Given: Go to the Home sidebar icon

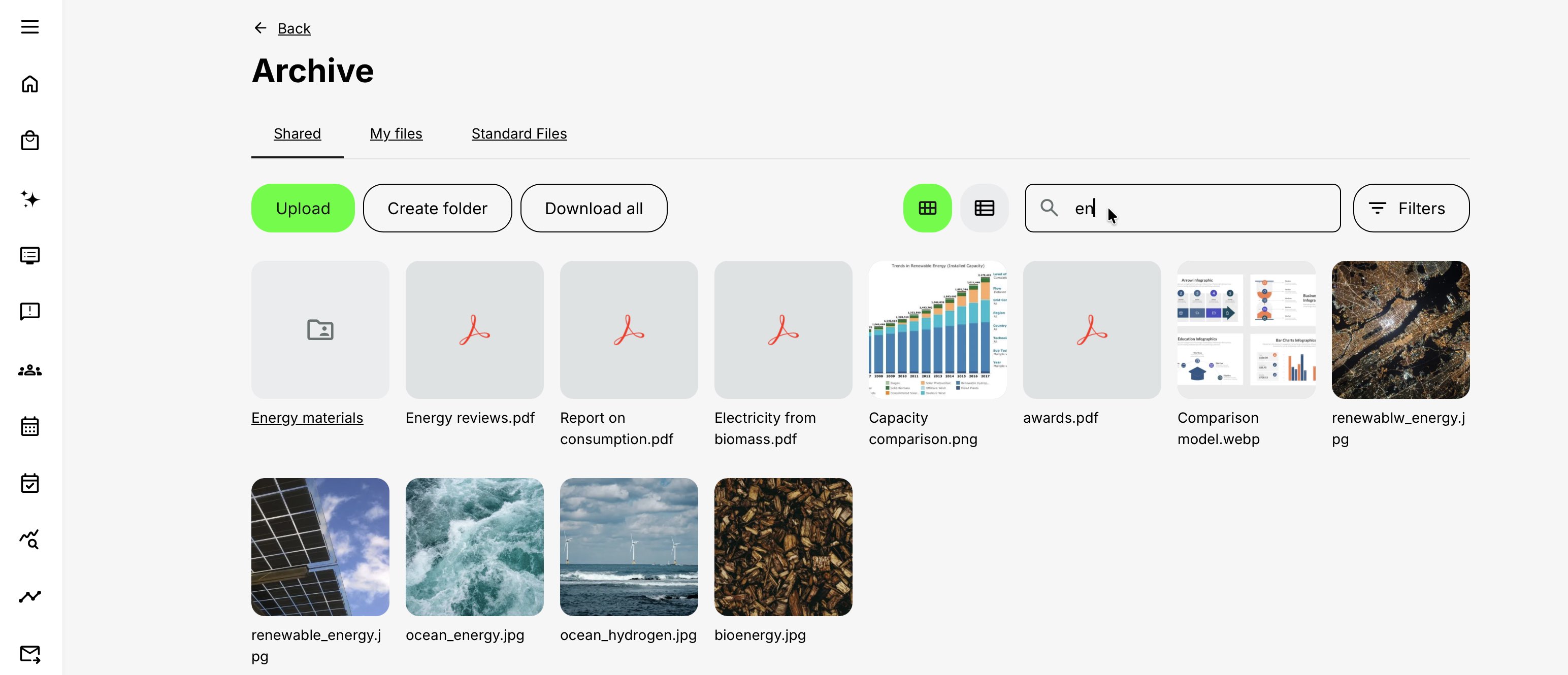Looking at the screenshot, I should [x=30, y=84].
